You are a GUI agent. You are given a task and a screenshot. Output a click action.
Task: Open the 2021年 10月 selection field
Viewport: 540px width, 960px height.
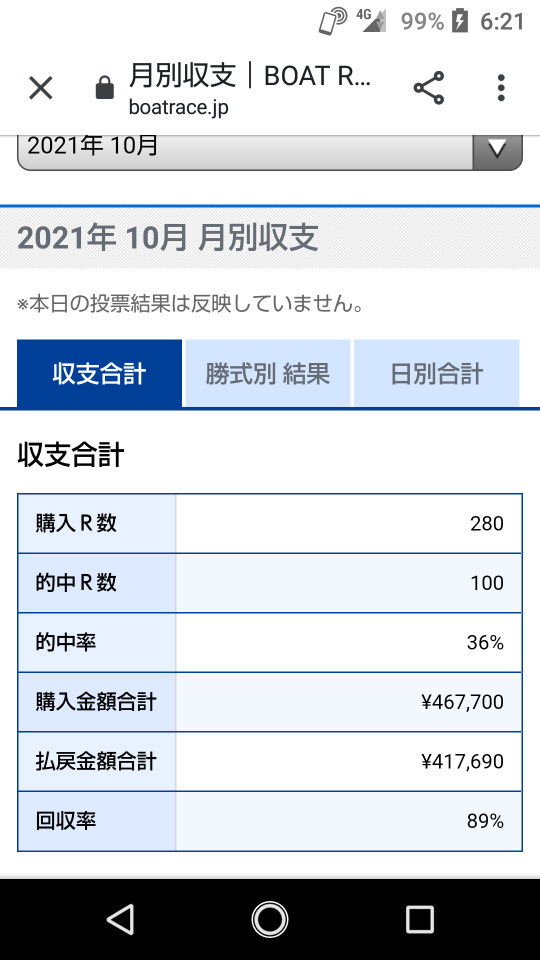[269, 149]
